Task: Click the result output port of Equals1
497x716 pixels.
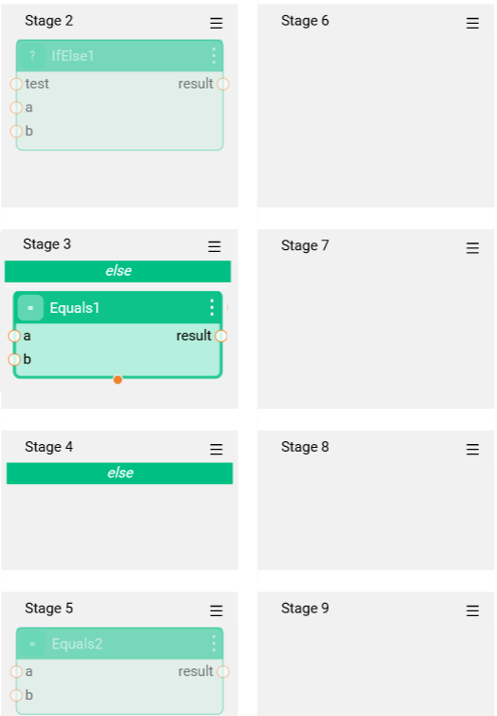Action: coord(221,336)
